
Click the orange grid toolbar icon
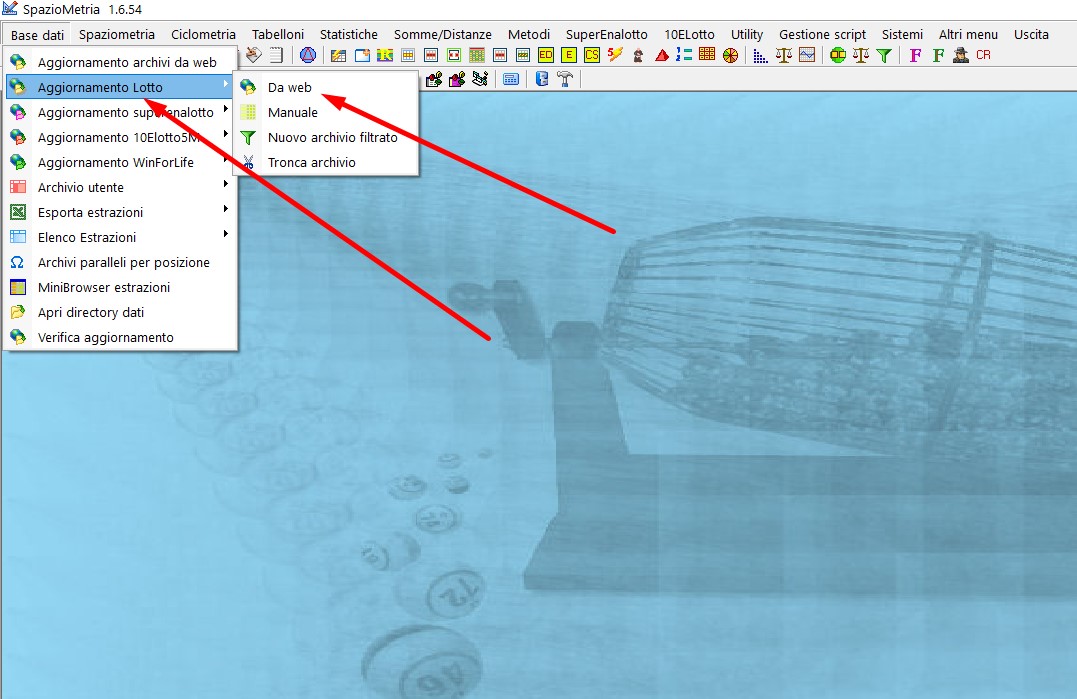point(707,54)
